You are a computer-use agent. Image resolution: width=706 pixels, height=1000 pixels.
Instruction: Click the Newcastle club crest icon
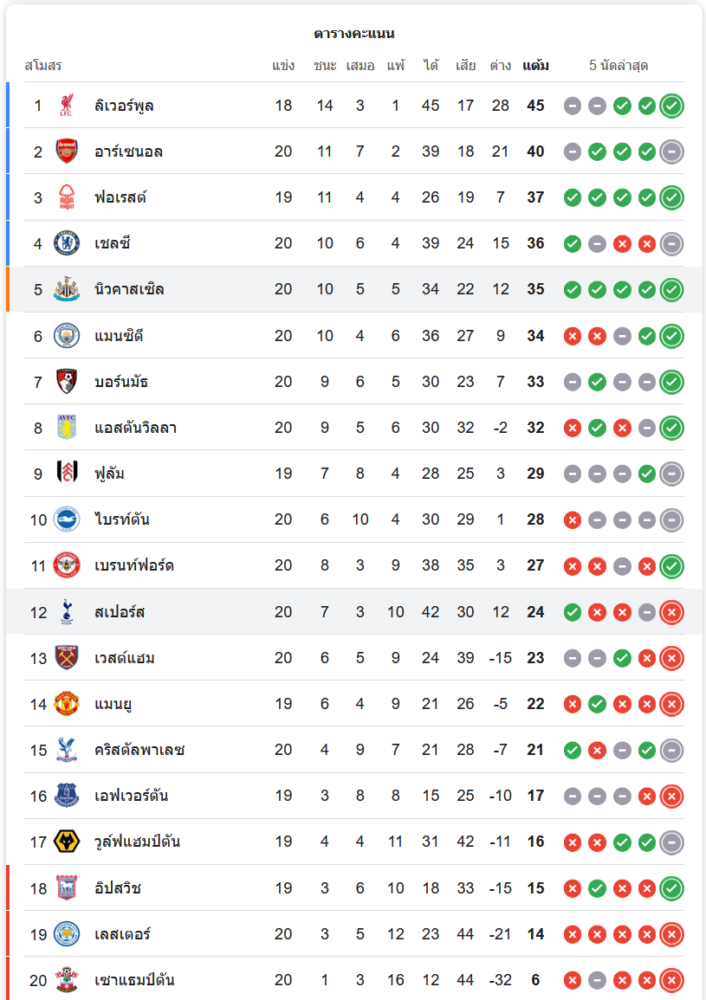click(x=67, y=289)
